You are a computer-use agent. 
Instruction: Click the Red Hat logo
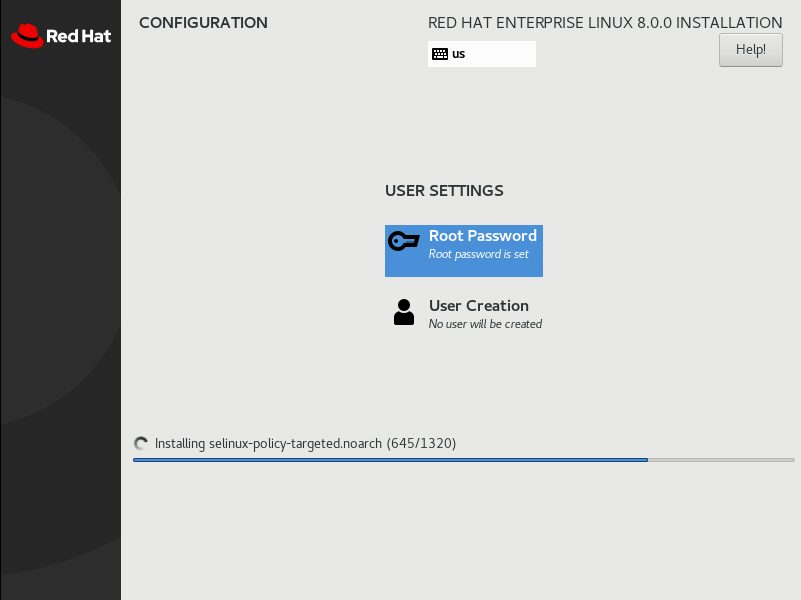61,36
